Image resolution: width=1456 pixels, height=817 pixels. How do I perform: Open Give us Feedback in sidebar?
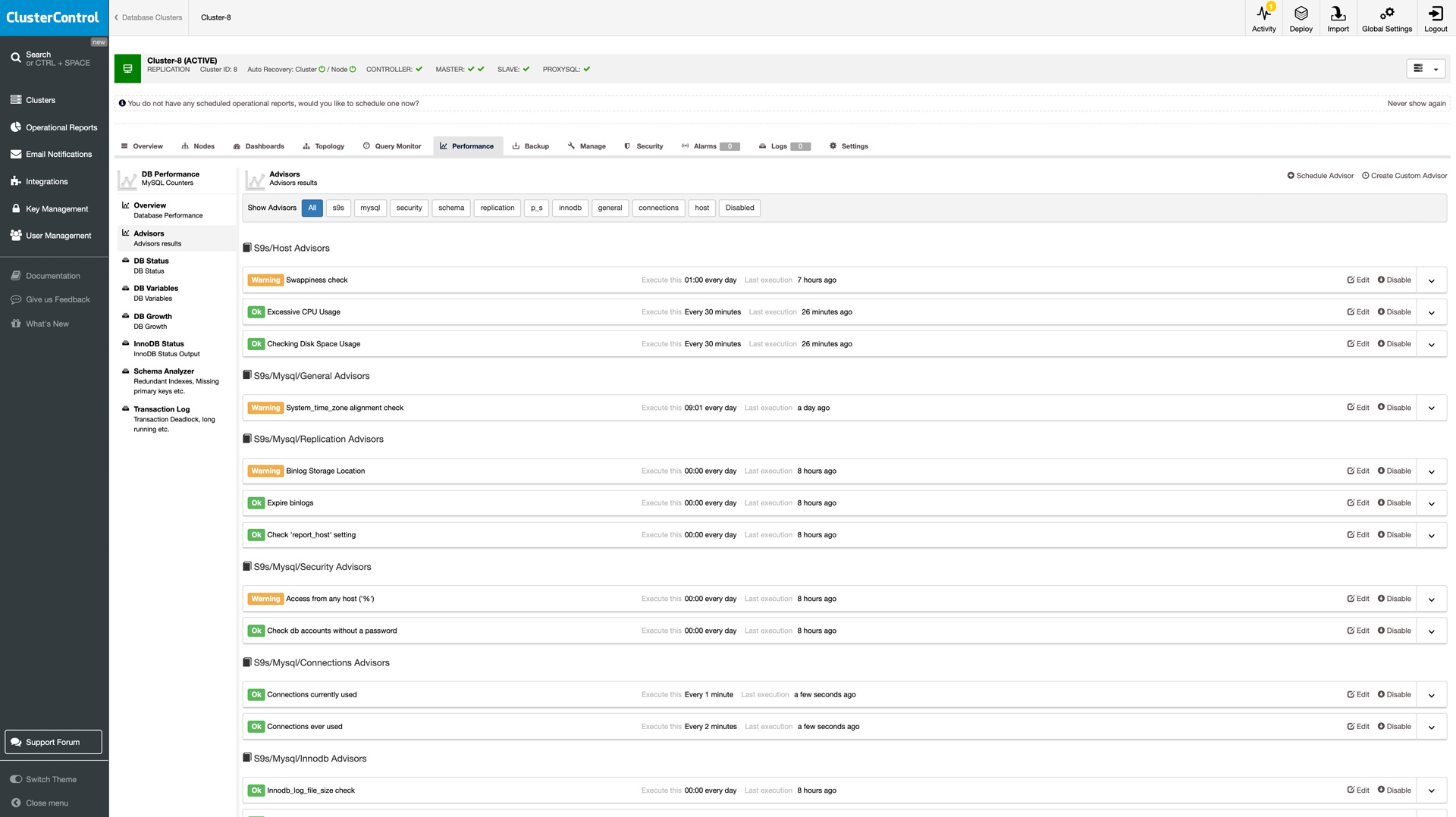pyautogui.click(x=50, y=299)
